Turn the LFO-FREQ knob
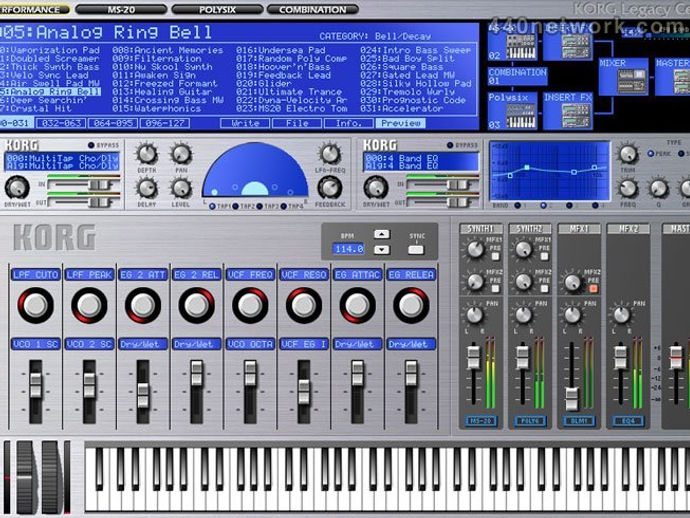This screenshot has width=690, height=518. coord(330,154)
